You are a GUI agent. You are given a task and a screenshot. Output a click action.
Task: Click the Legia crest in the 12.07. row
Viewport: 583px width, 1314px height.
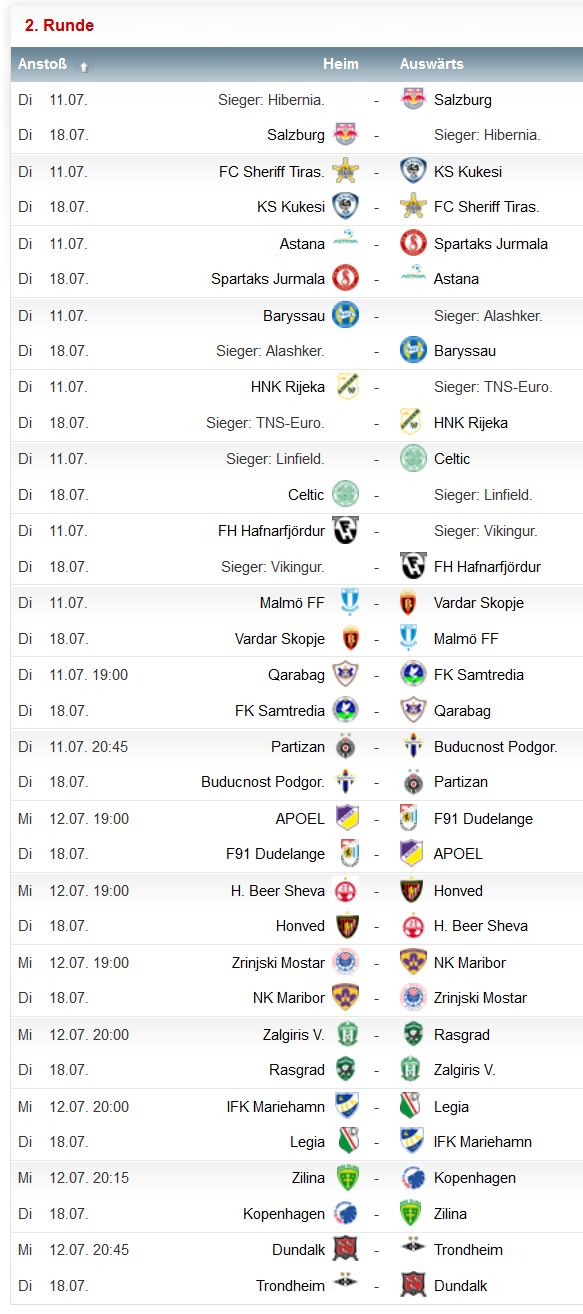point(411,1106)
